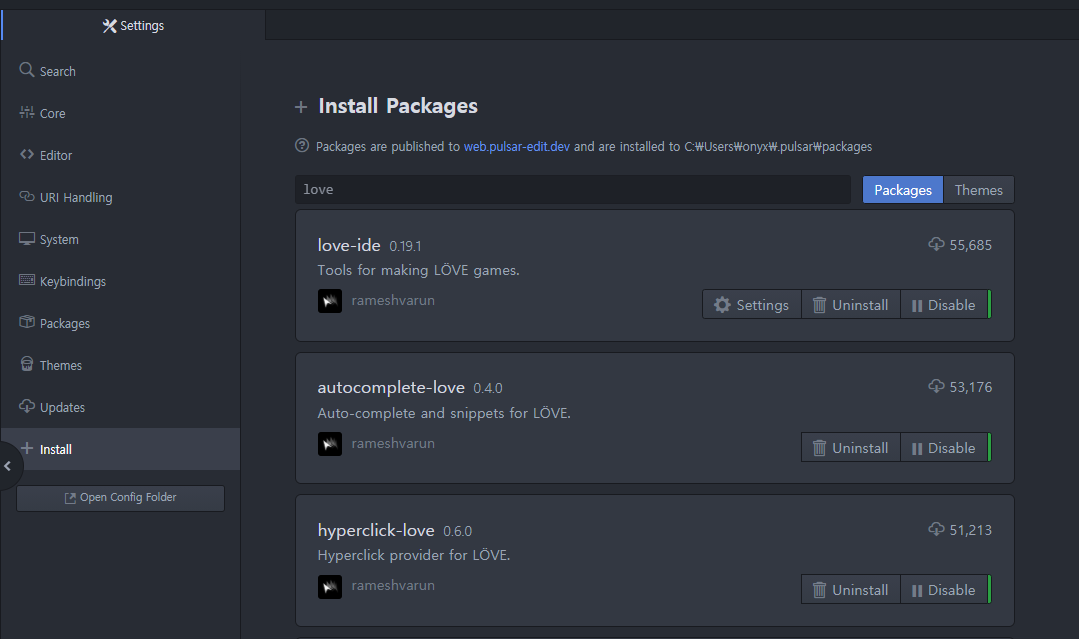Click the autocomplete-love download cloud icon
1079x639 pixels.
[x=936, y=387]
